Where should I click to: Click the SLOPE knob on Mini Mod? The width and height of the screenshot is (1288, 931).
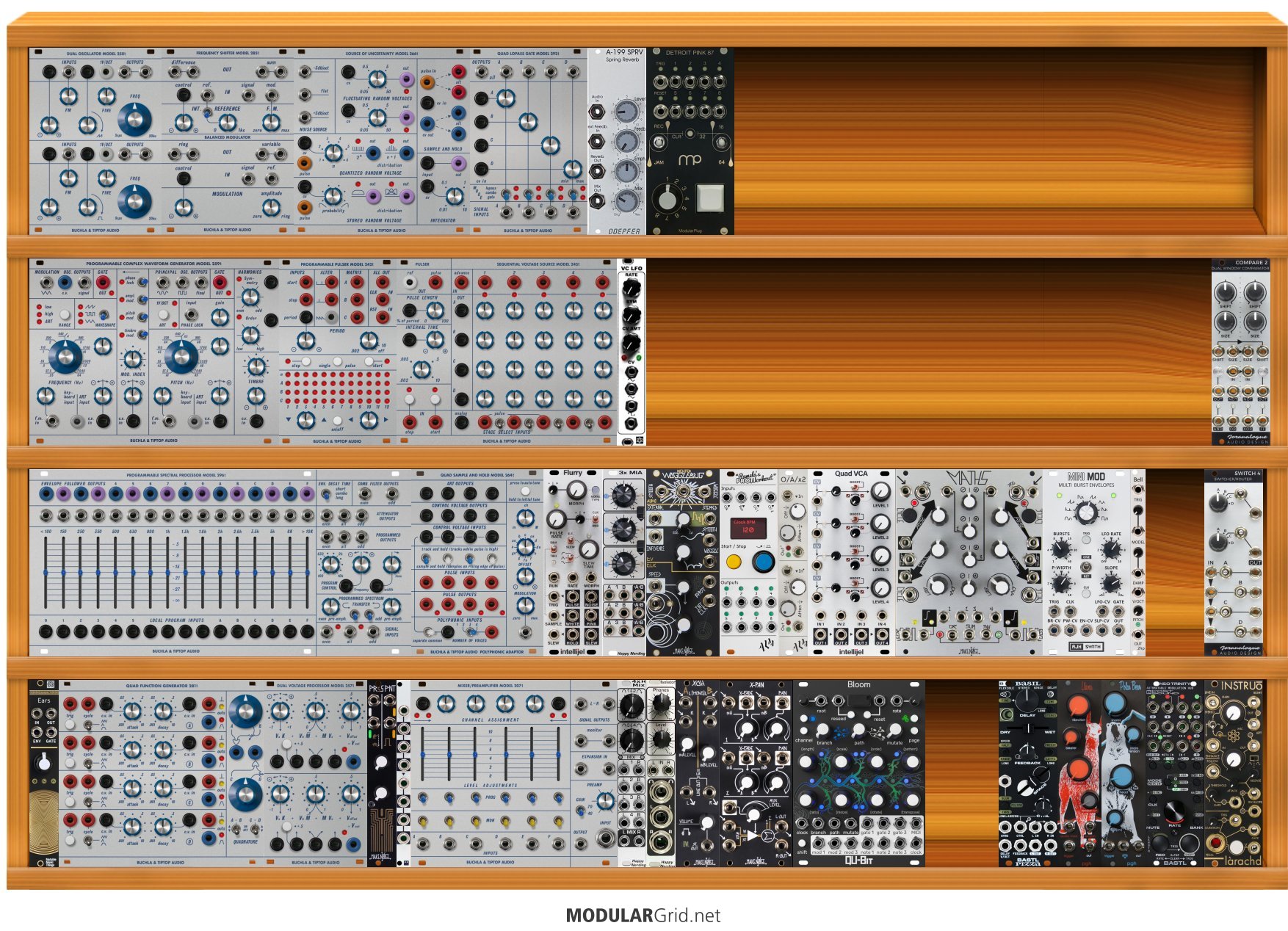1111,584
